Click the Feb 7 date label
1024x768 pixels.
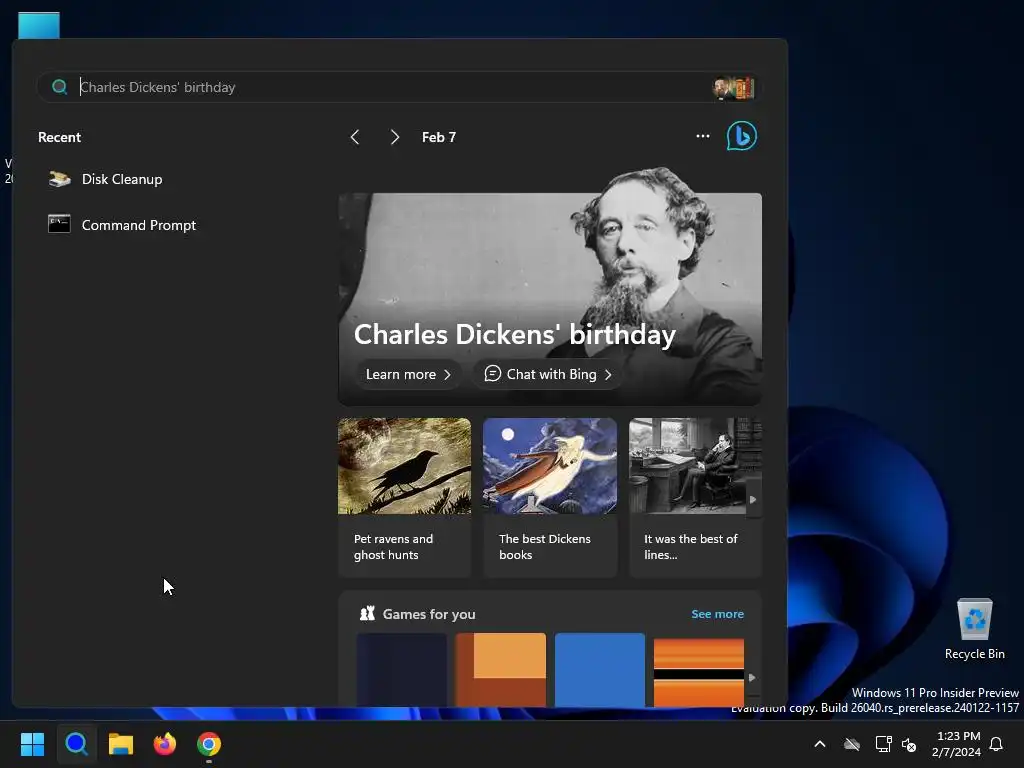[x=439, y=137]
